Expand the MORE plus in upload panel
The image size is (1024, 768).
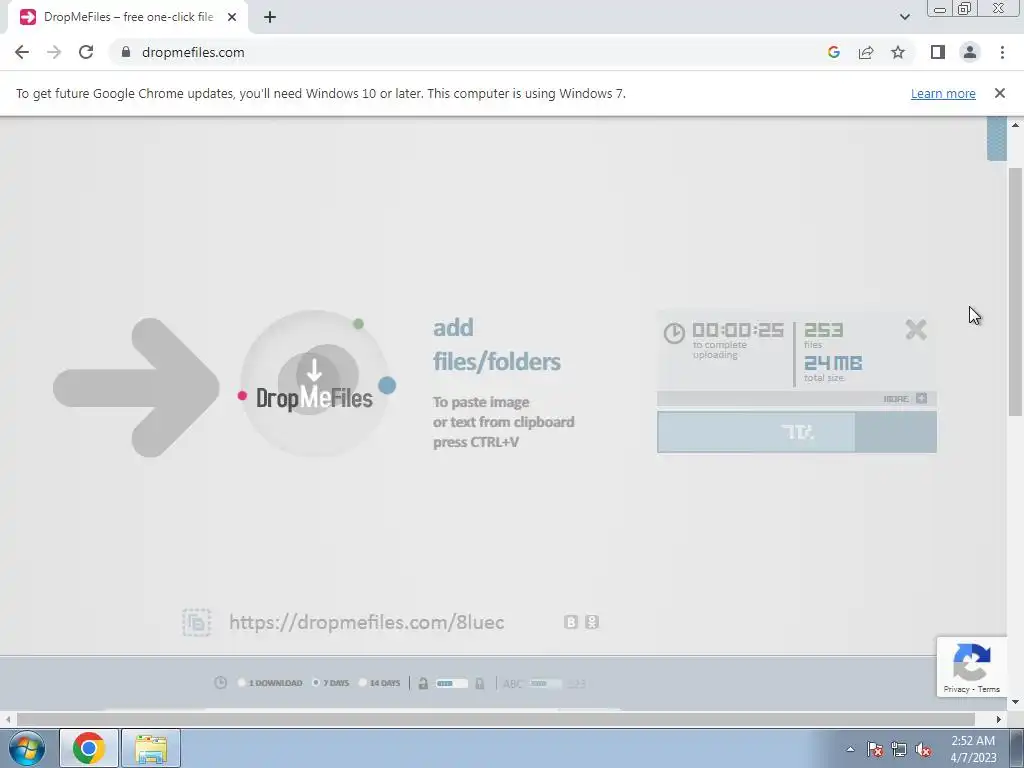coord(921,398)
